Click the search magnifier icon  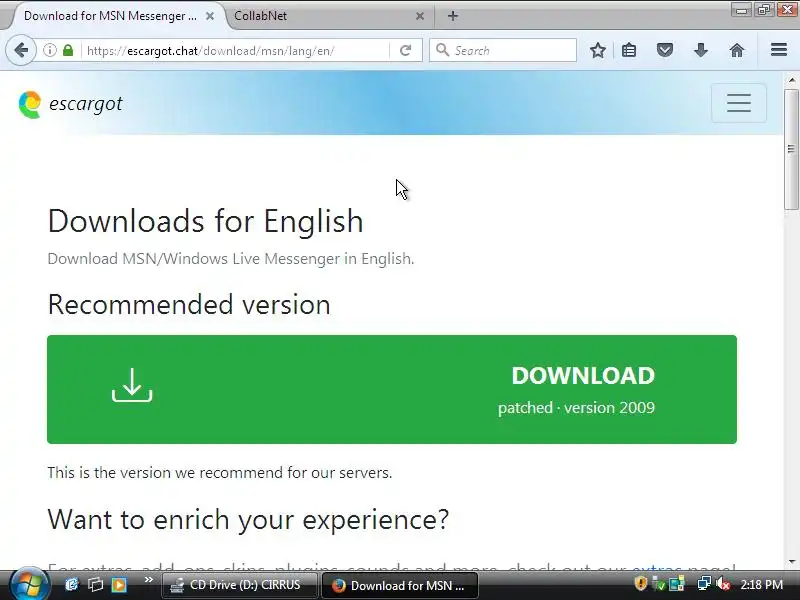(442, 50)
